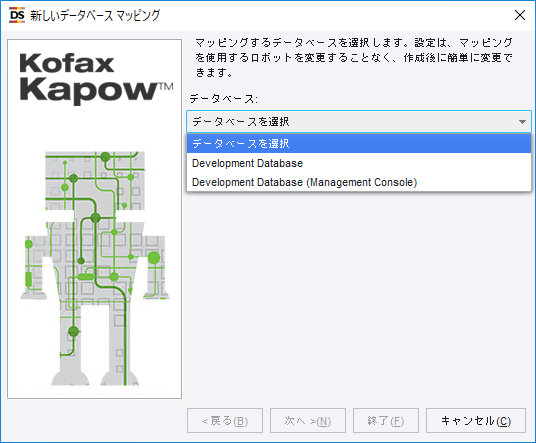Viewport: 536px width, 443px height.
Task: Select Development Database from the list
Action: pos(359,163)
